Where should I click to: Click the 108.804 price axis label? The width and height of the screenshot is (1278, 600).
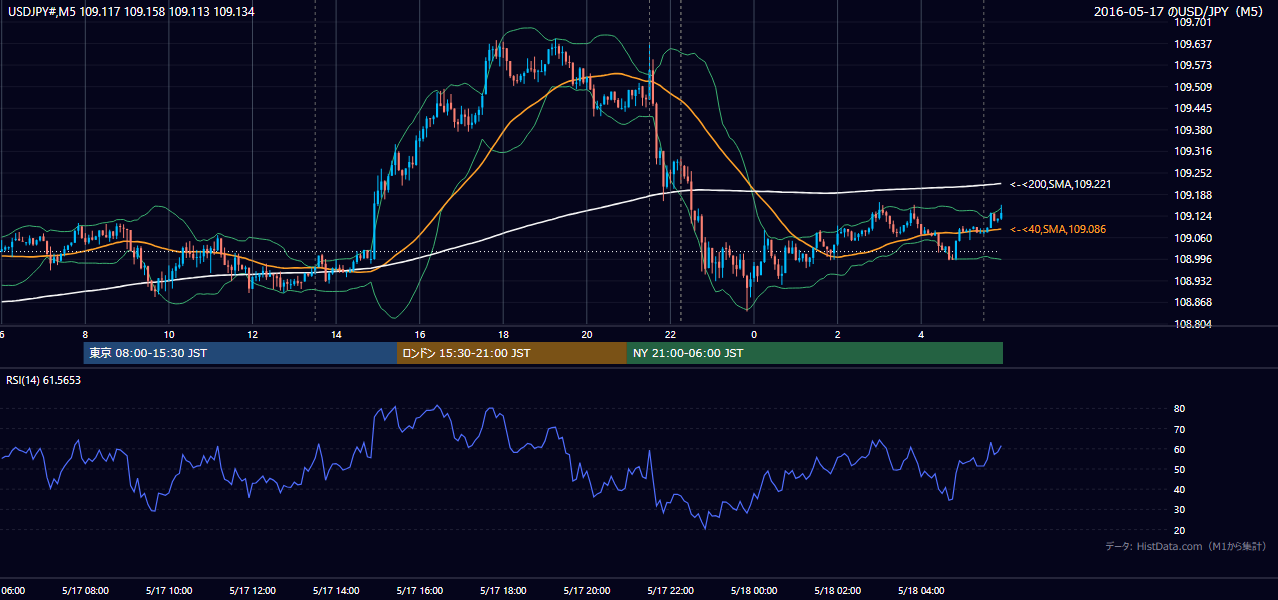coord(1193,325)
